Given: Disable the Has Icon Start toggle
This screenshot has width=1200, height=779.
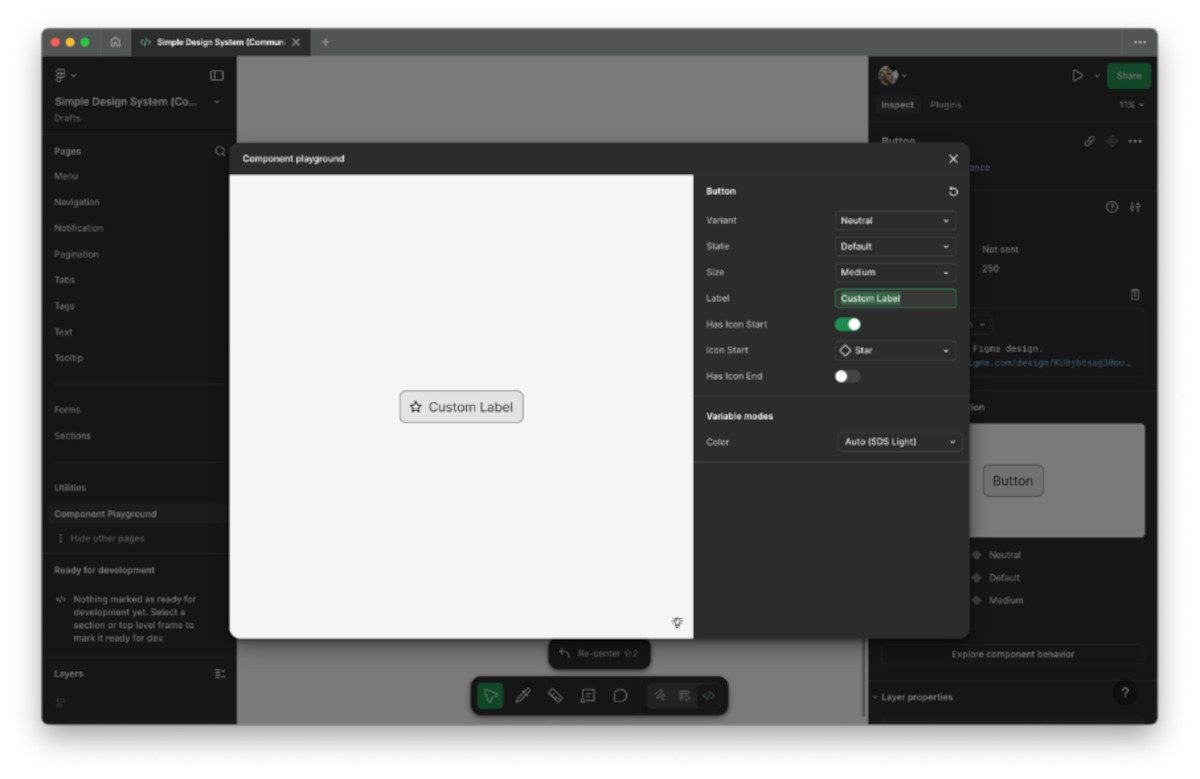Looking at the screenshot, I should [848, 324].
